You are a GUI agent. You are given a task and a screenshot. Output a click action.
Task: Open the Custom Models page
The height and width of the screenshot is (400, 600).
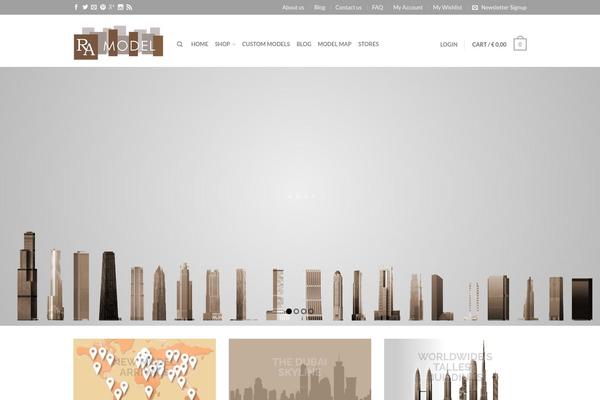pyautogui.click(x=266, y=44)
